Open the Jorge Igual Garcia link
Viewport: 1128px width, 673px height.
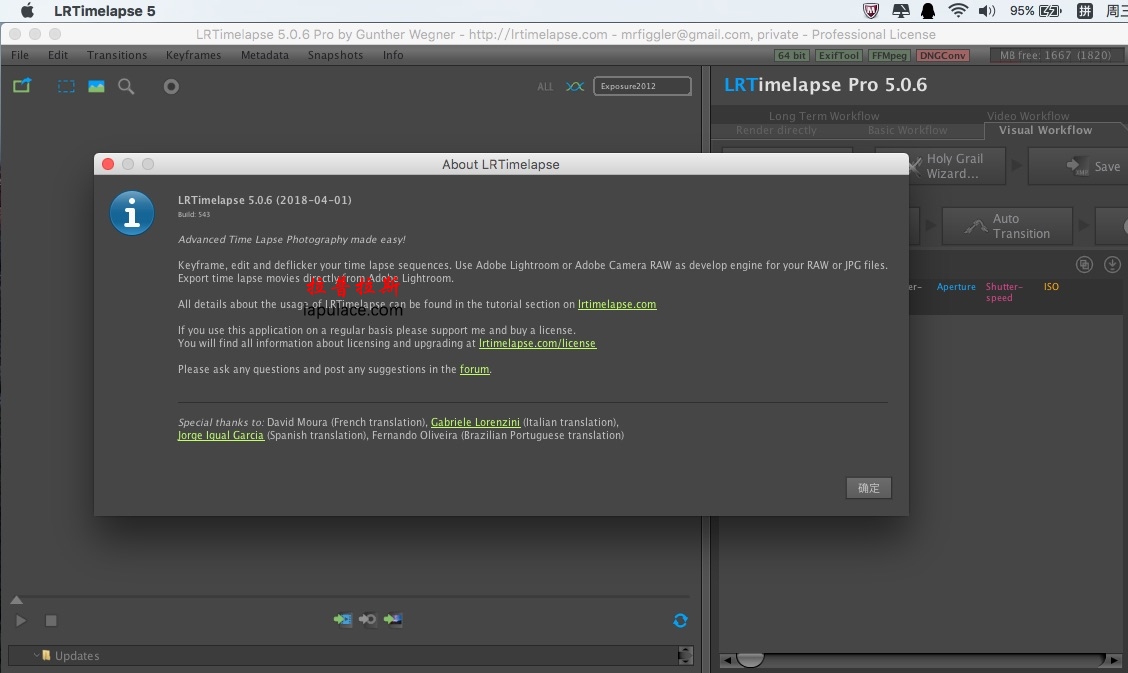tap(221, 435)
